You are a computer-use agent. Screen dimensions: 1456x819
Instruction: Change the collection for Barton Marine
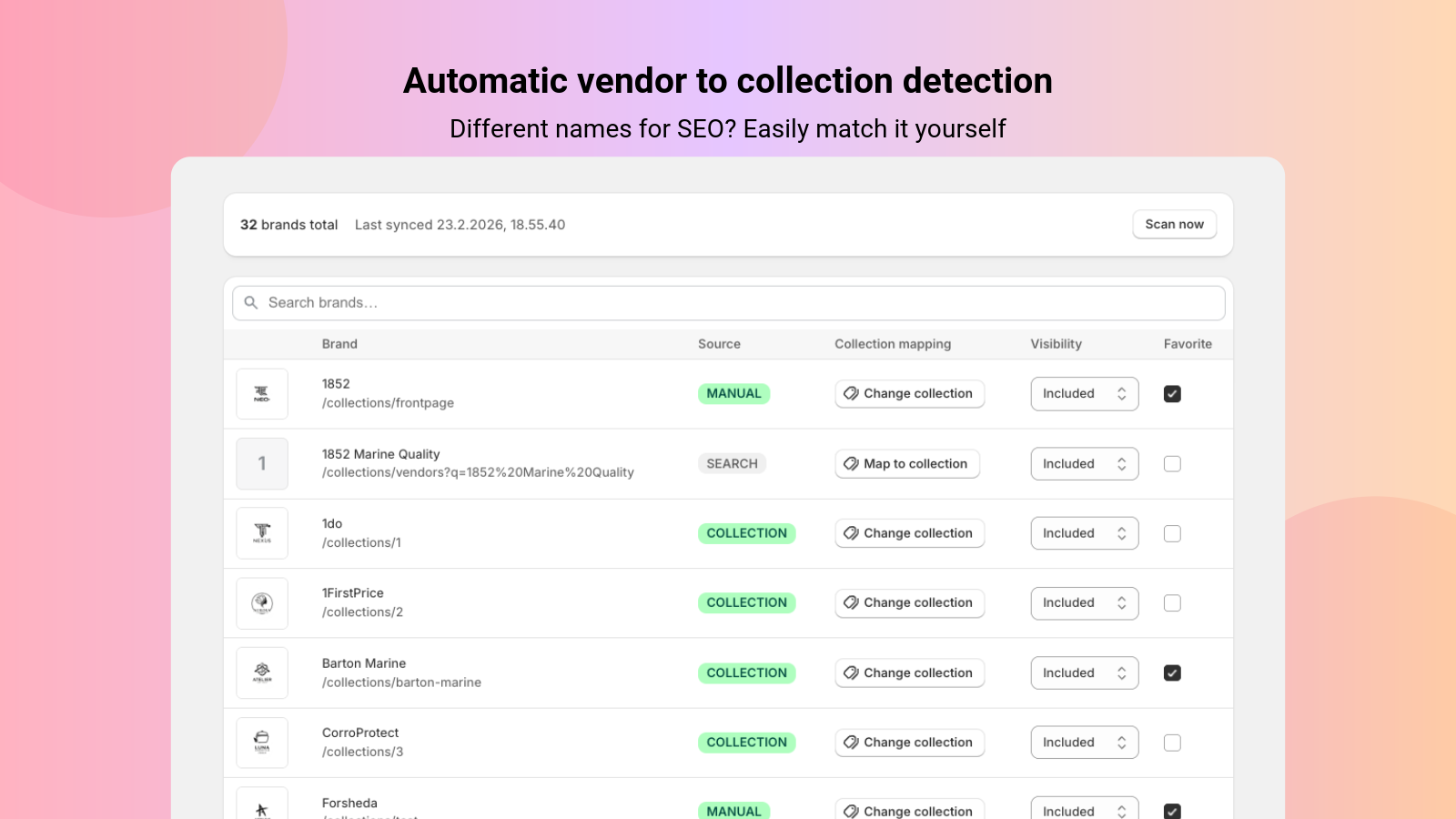click(910, 673)
